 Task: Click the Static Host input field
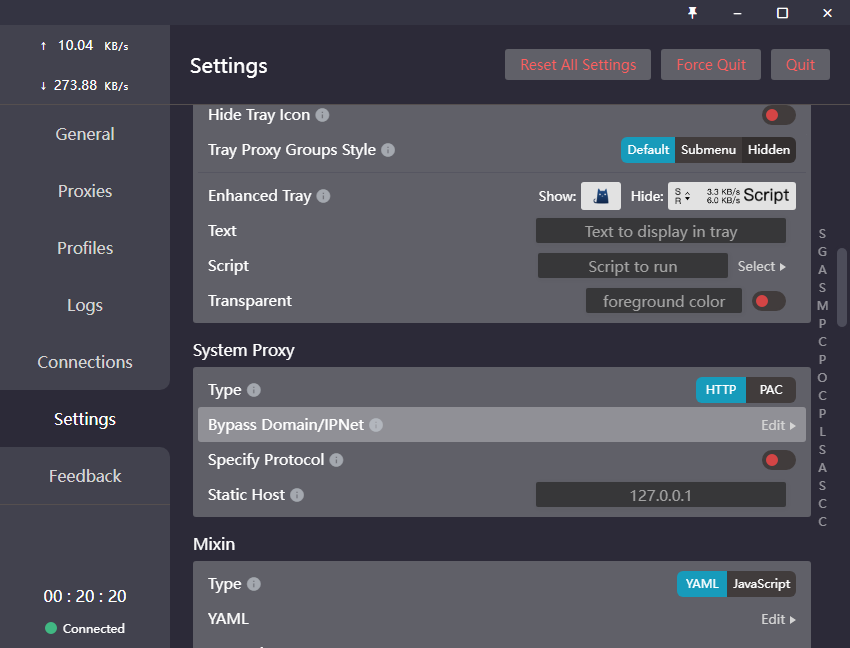tap(660, 495)
